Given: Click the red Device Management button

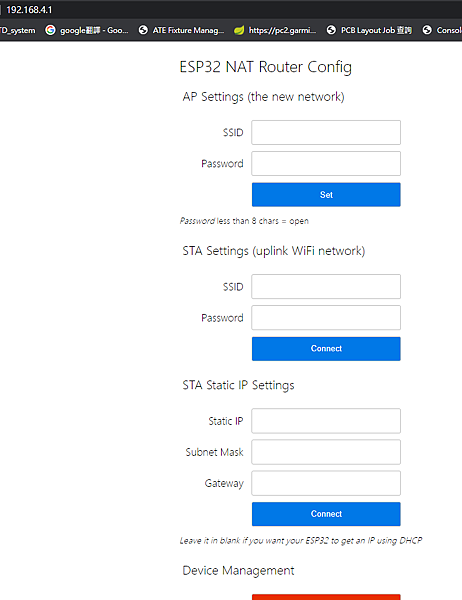Looking at the screenshot, I should tap(326, 597).
